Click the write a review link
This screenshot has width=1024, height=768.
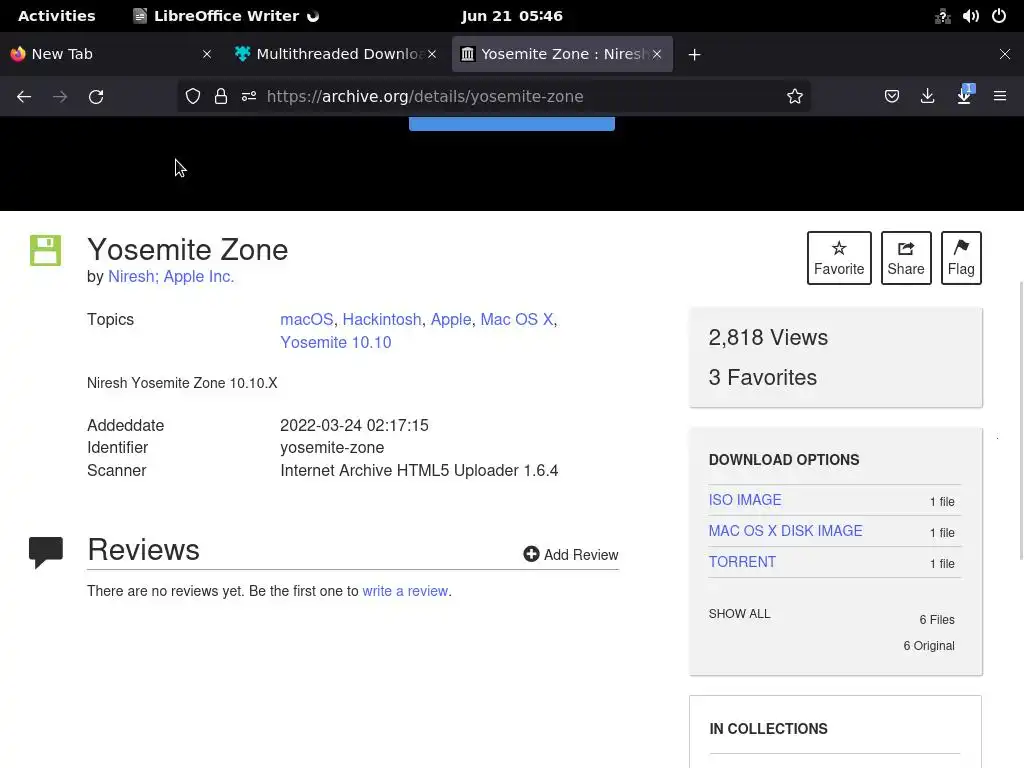coord(405,591)
